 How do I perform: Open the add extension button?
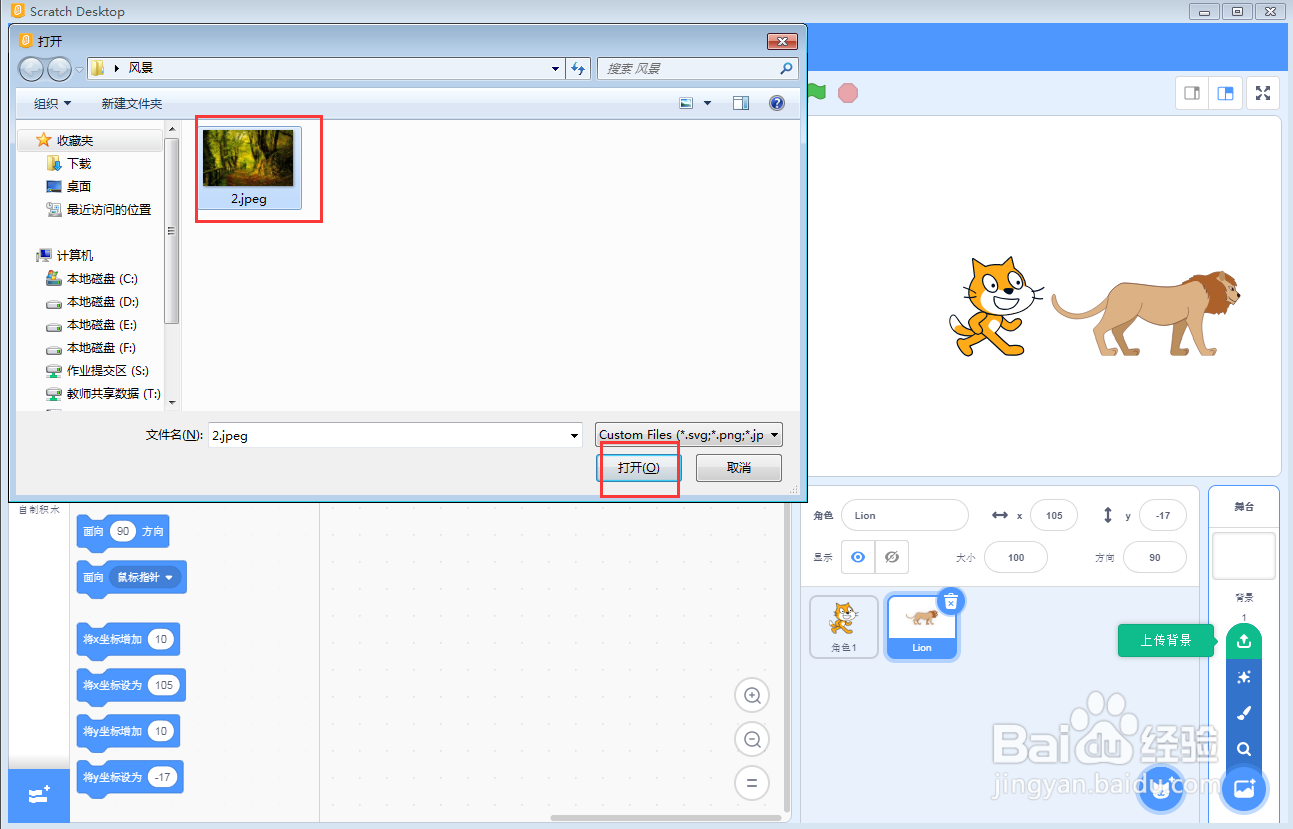(x=39, y=796)
